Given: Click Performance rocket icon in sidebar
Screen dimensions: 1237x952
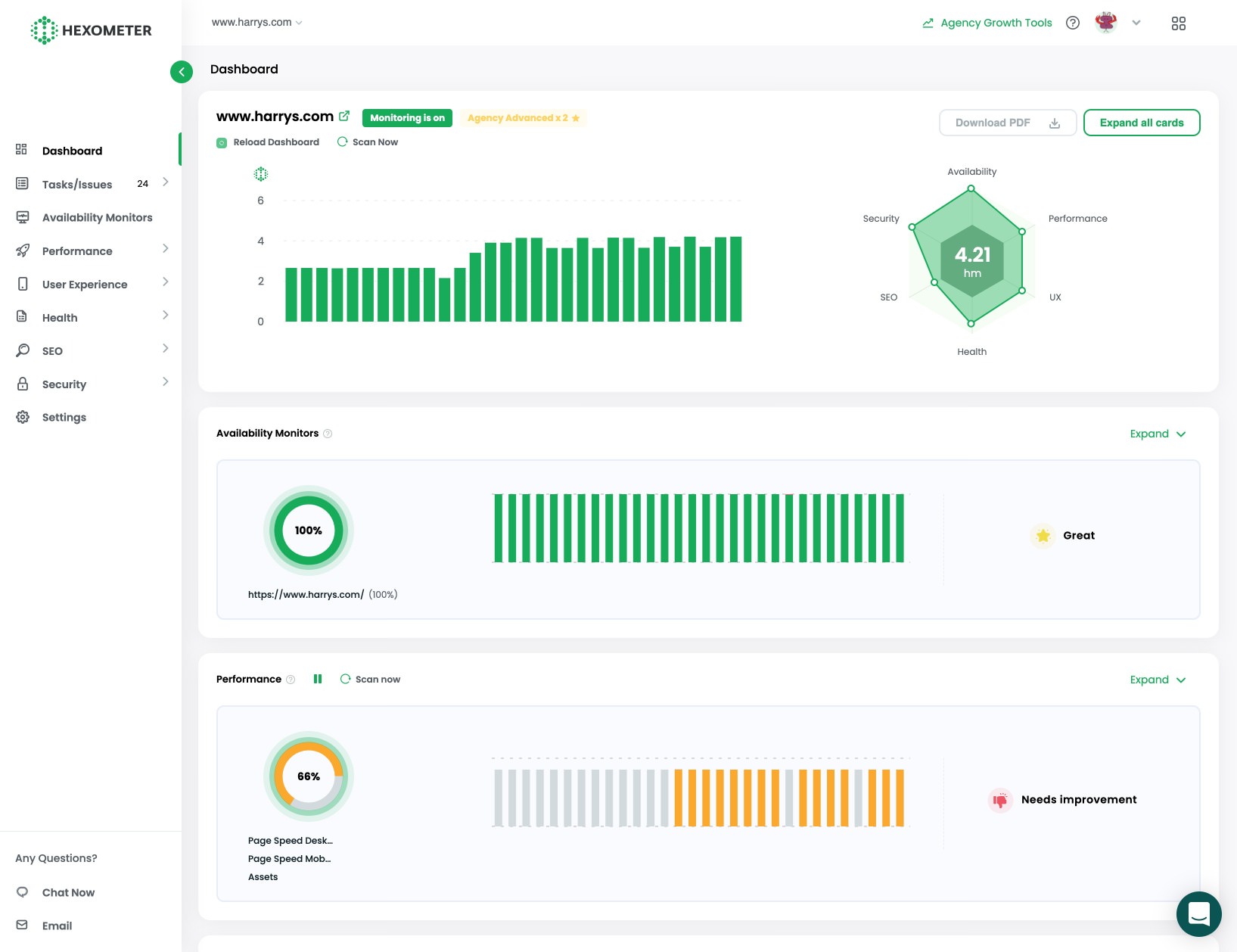Looking at the screenshot, I should 23,250.
